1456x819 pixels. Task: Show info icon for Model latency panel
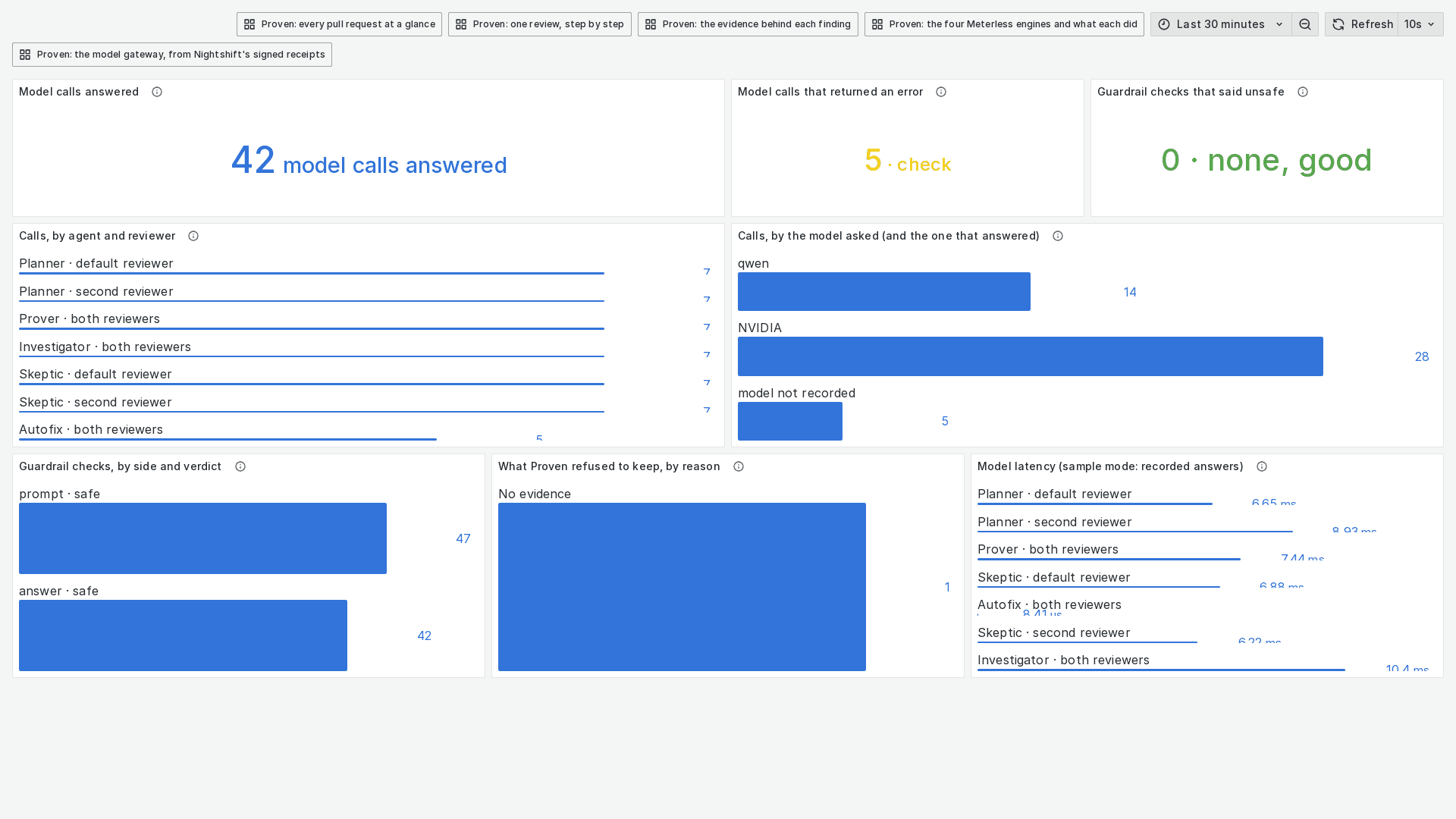pos(1262,466)
